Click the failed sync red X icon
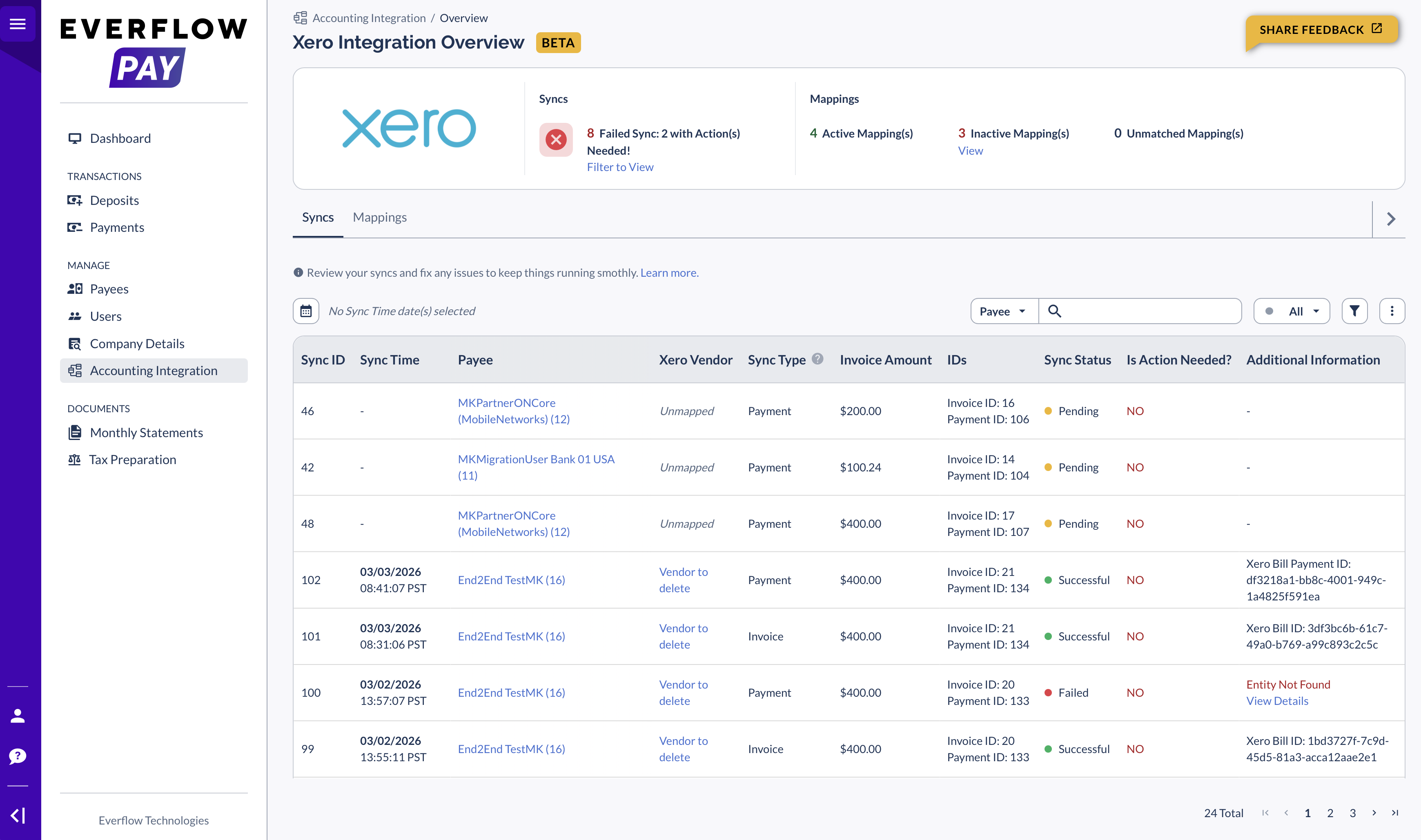The image size is (1421, 840). [x=555, y=139]
